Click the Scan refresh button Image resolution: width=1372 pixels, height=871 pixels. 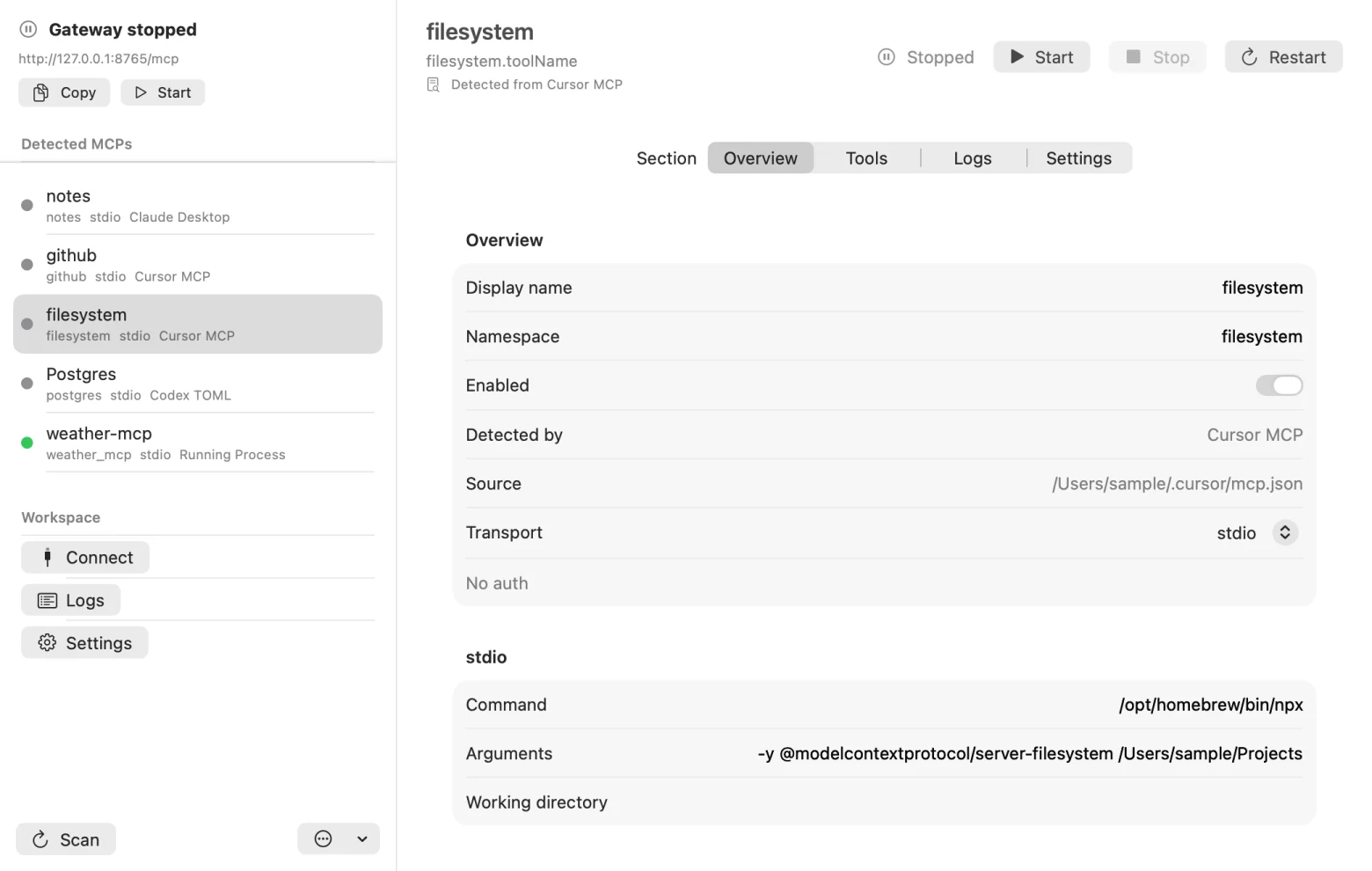pyautogui.click(x=66, y=839)
